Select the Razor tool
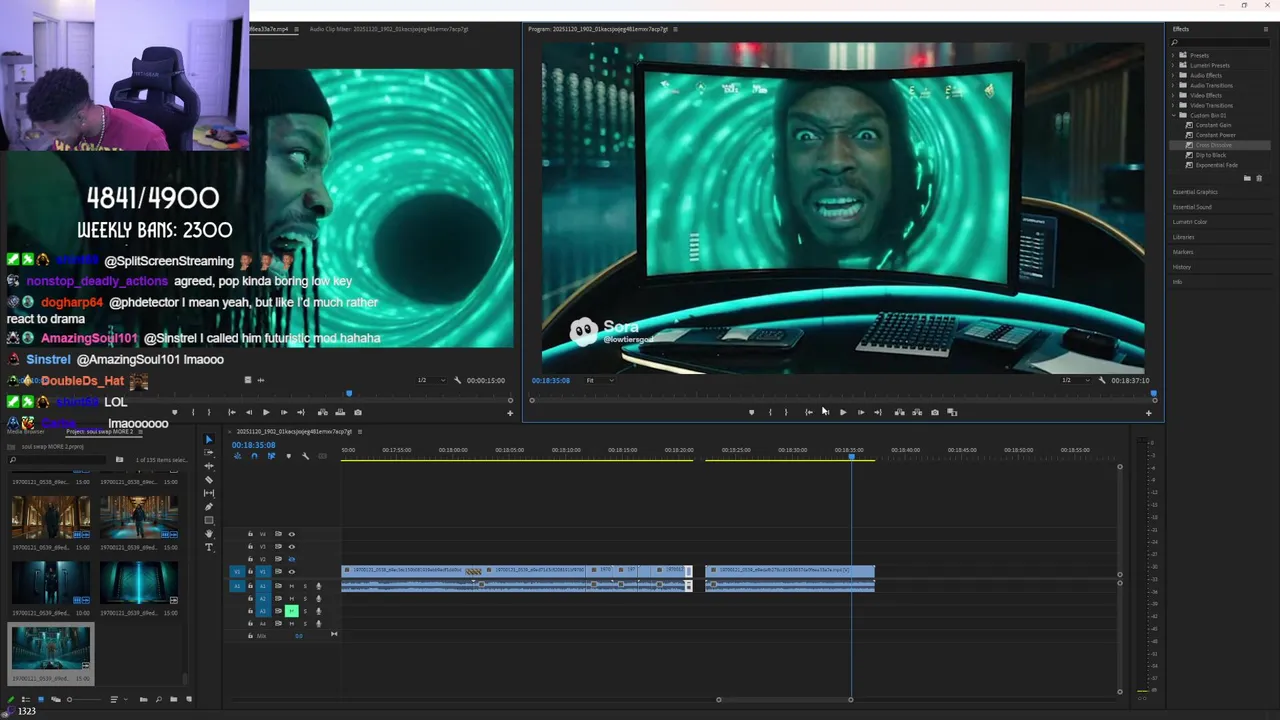This screenshot has width=1280, height=720. (209, 480)
